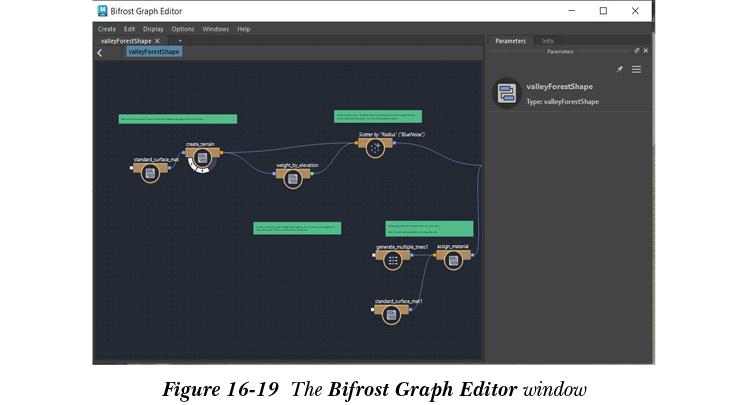Click the standard_surface_mat node on left
The width and height of the screenshot is (750, 405).
pos(150,173)
